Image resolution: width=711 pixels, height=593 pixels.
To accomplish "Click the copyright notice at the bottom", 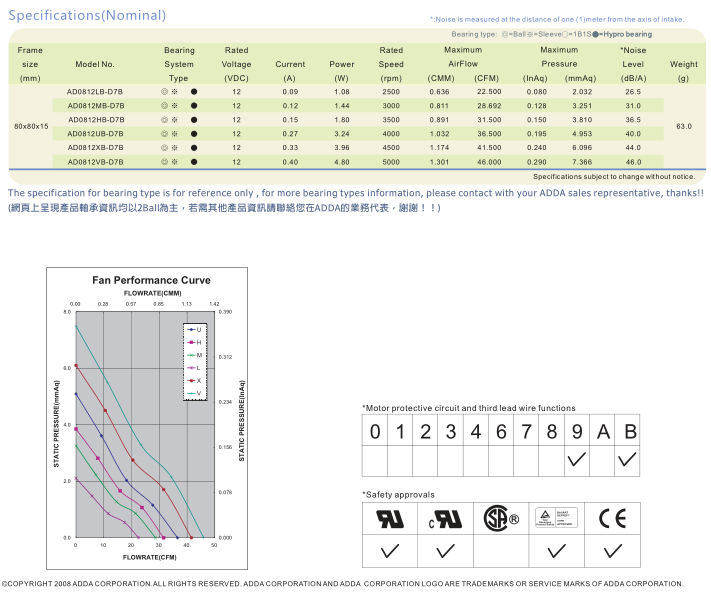I will tap(342, 583).
